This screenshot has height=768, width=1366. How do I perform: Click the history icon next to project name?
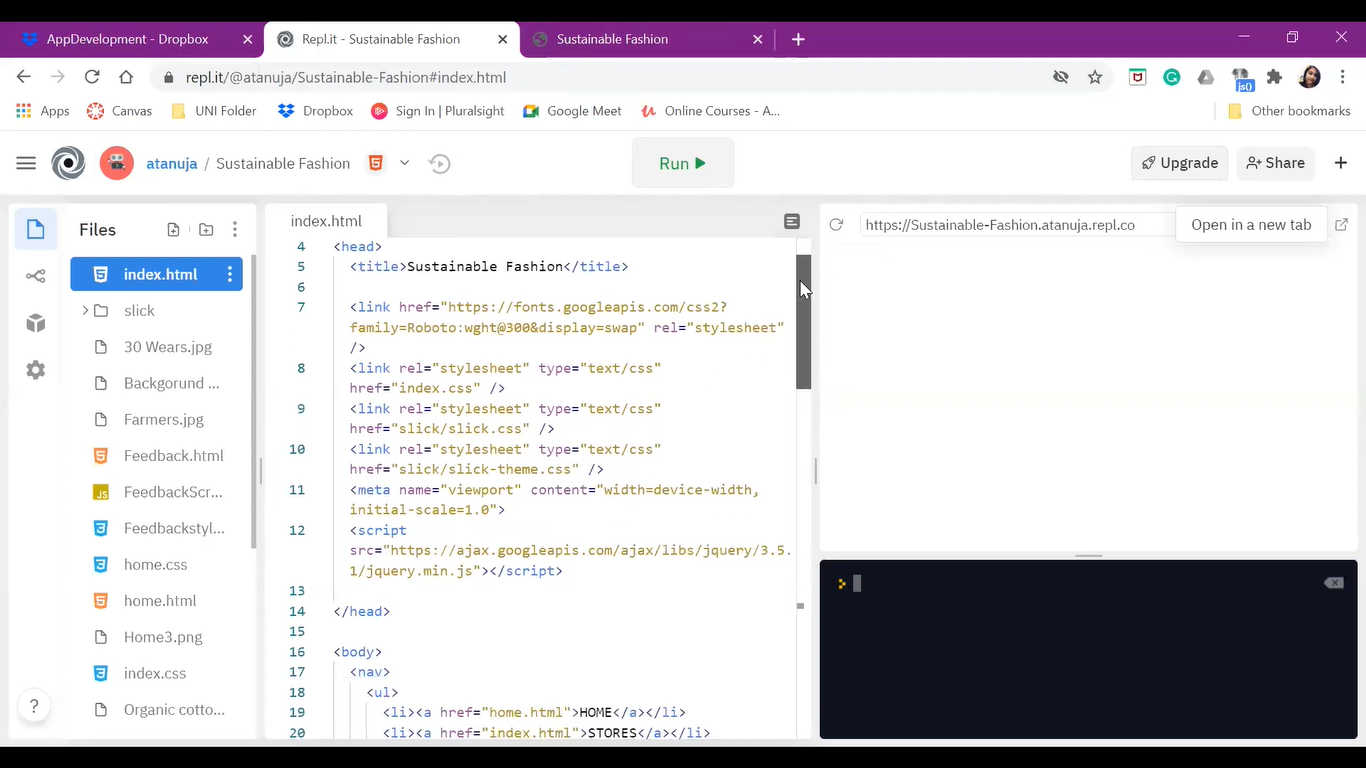tap(439, 163)
